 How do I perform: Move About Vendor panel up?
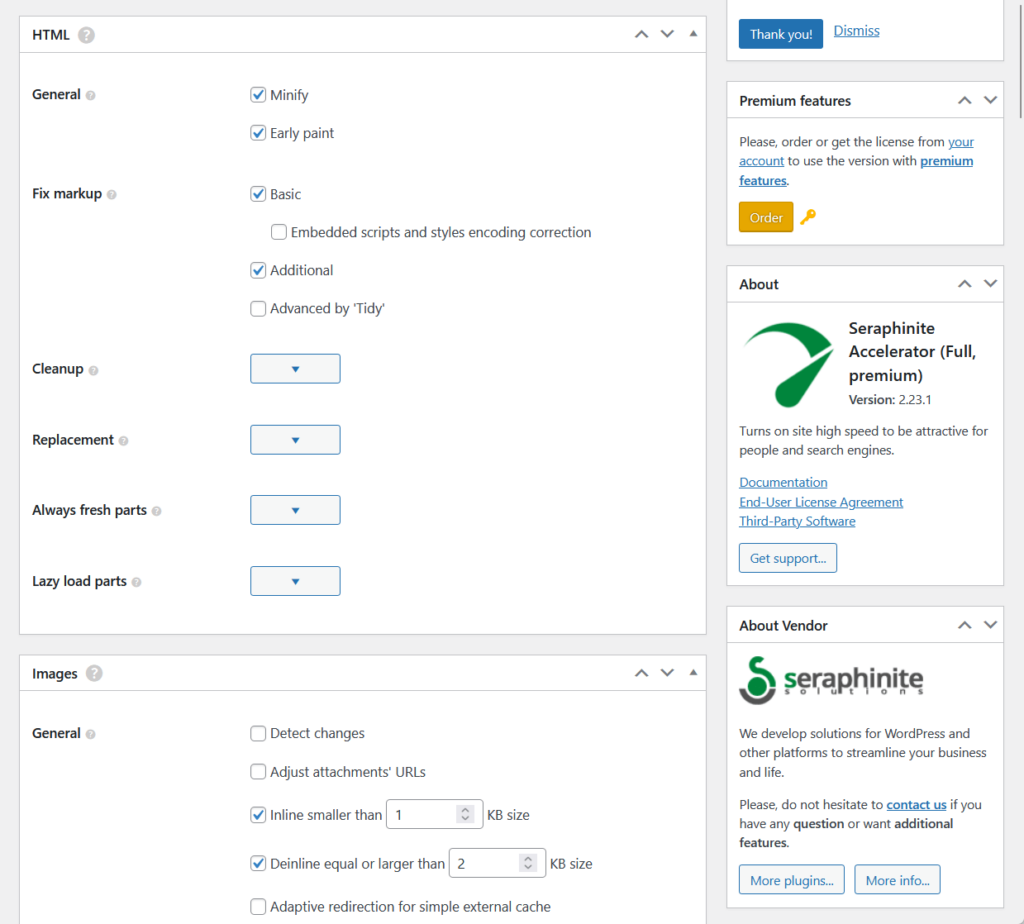pyautogui.click(x=965, y=625)
